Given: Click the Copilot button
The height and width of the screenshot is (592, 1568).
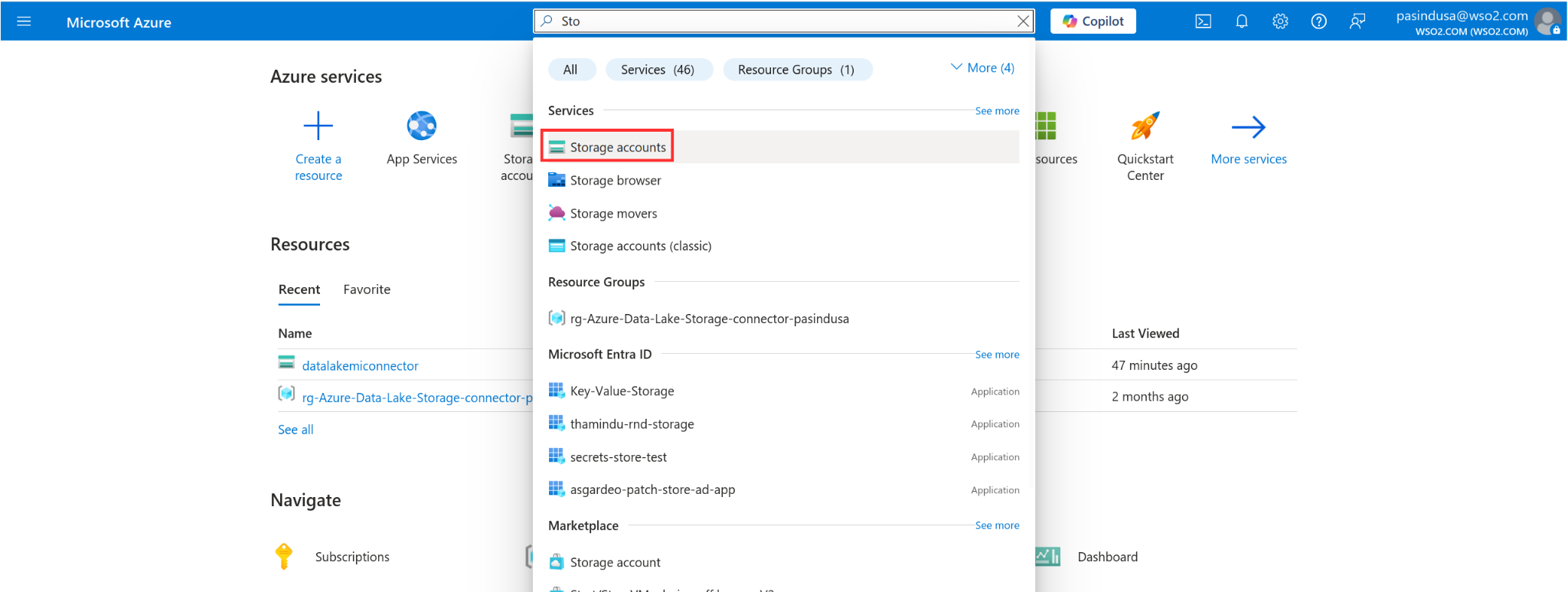Looking at the screenshot, I should (1093, 21).
